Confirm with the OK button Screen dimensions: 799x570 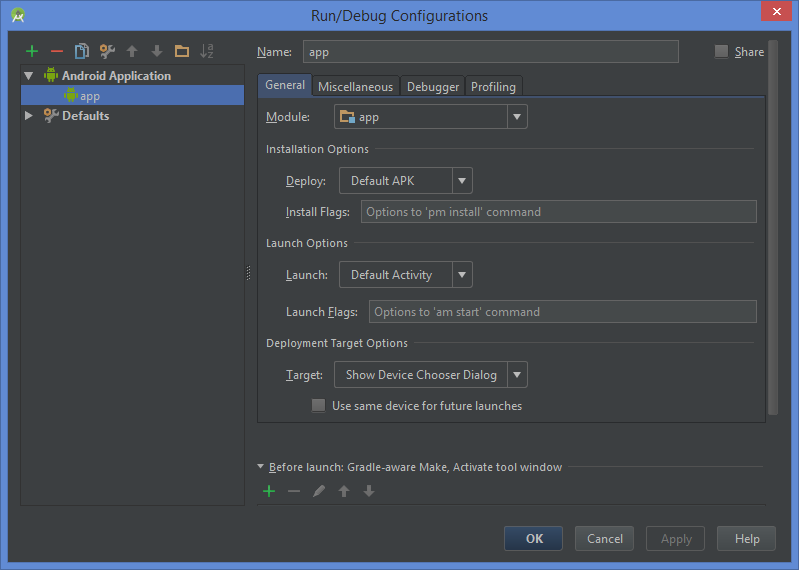(534, 538)
